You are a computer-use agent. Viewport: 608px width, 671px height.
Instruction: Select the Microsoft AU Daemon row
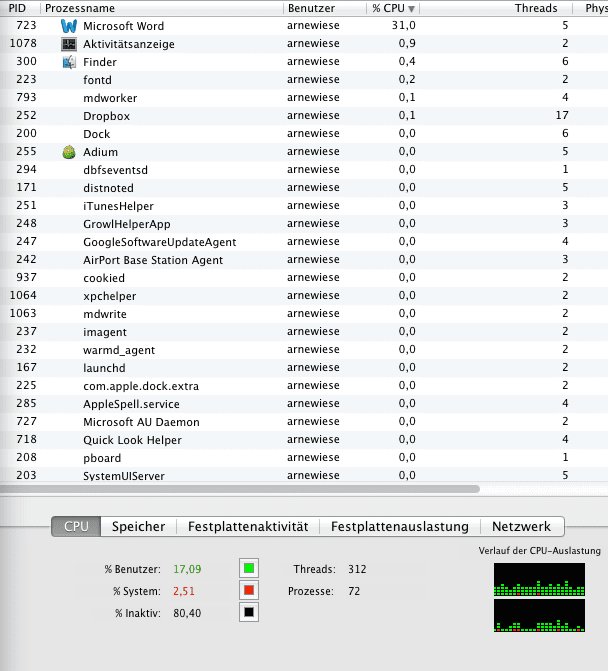[304, 422]
